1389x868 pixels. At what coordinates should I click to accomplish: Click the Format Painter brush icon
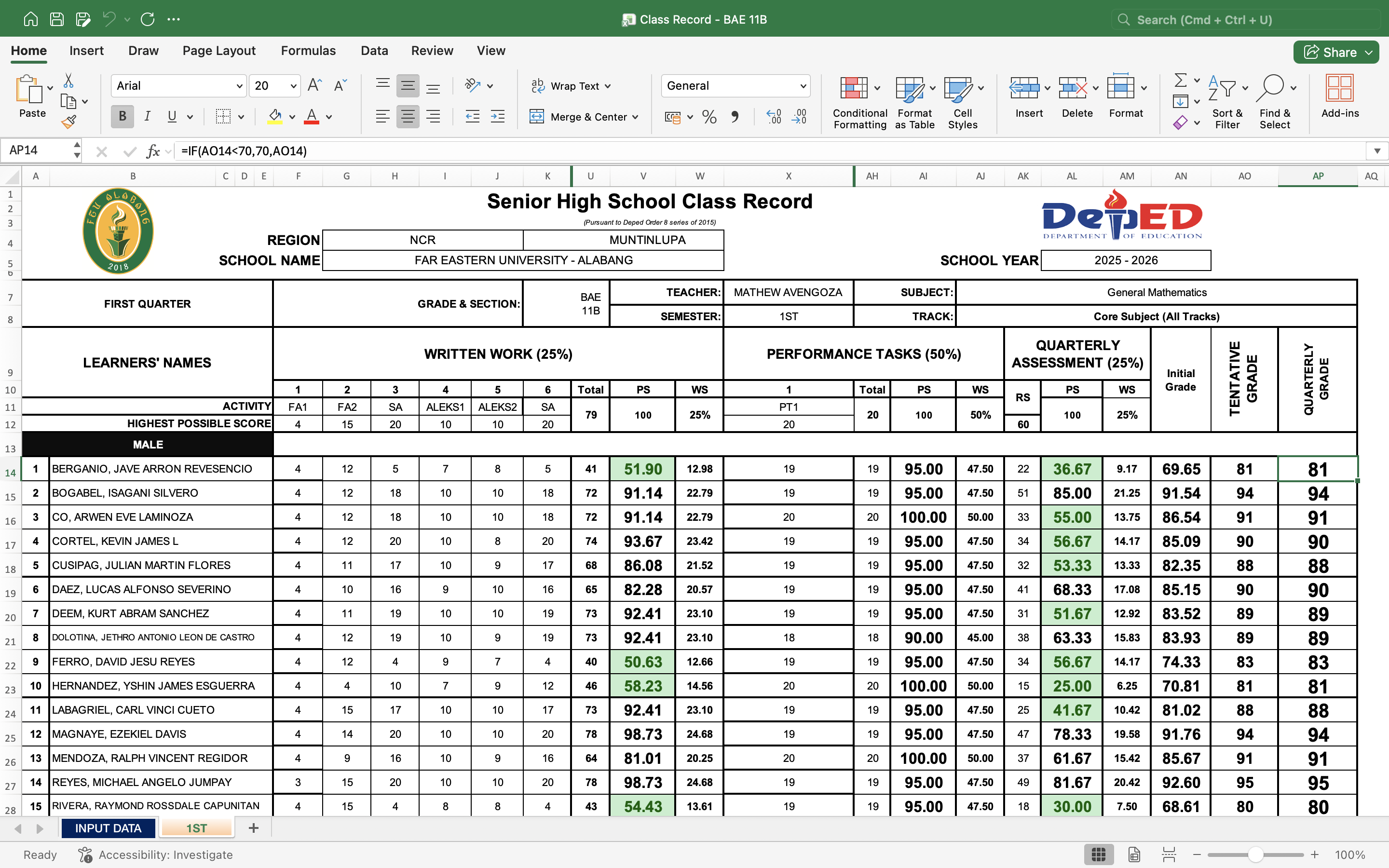click(68, 122)
